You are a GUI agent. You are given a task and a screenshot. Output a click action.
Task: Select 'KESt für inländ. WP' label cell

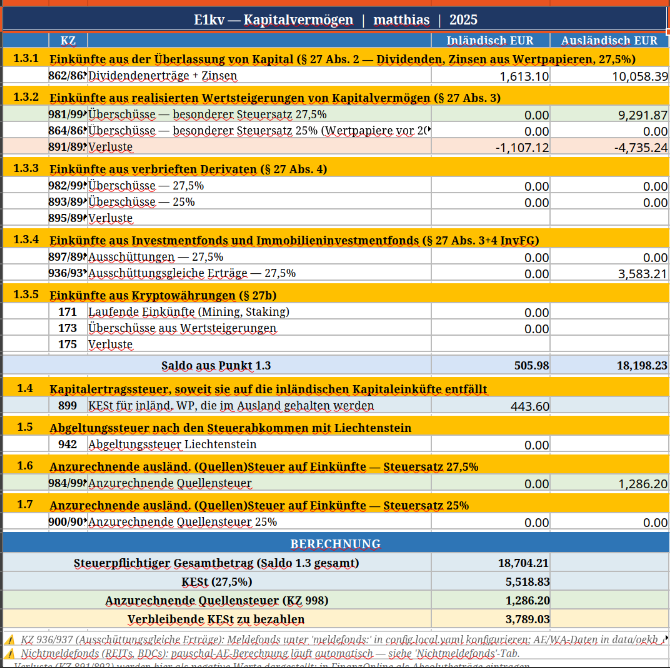(259, 406)
